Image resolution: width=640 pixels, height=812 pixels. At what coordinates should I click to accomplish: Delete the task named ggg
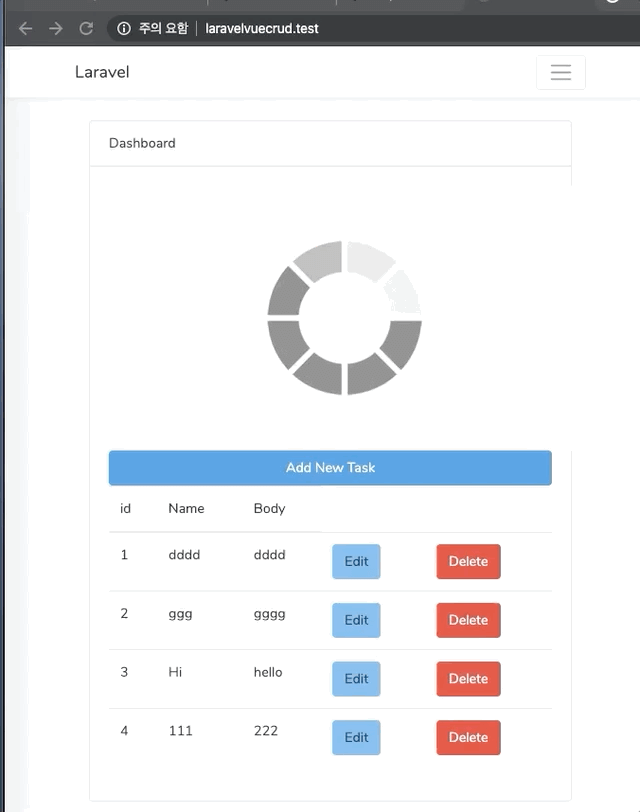tap(468, 620)
